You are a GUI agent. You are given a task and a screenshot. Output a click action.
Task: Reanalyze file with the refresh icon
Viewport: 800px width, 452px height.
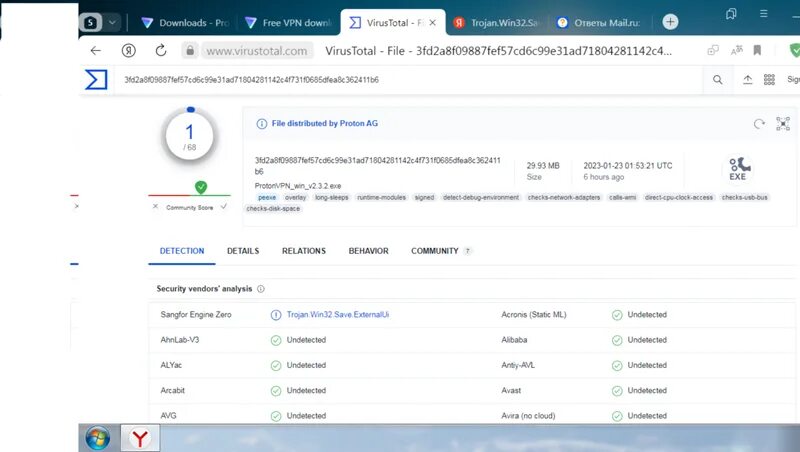(759, 123)
